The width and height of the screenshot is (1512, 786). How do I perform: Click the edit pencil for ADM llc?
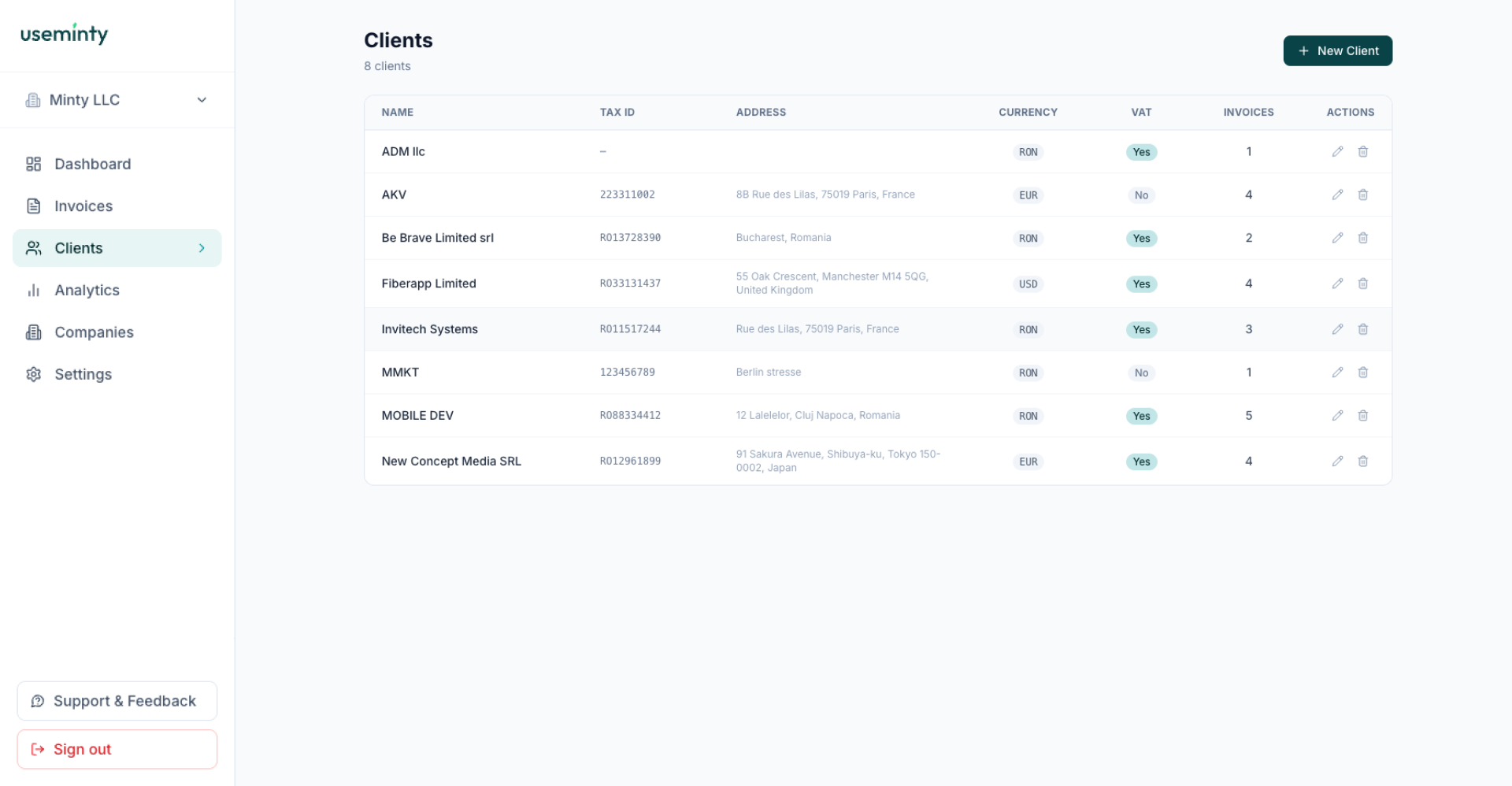[x=1337, y=151]
